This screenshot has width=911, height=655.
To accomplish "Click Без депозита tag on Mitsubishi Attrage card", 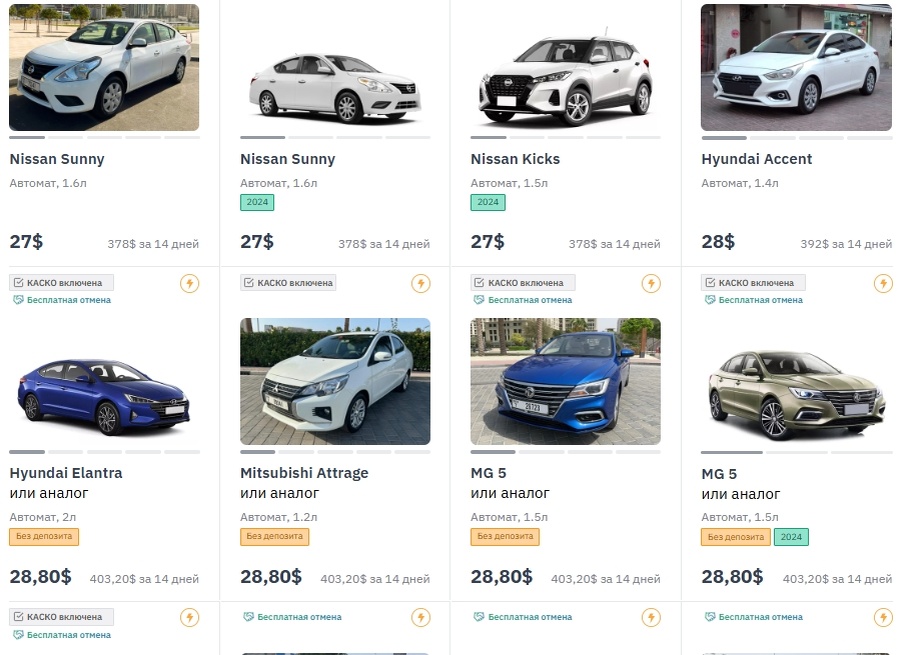I will [274, 537].
